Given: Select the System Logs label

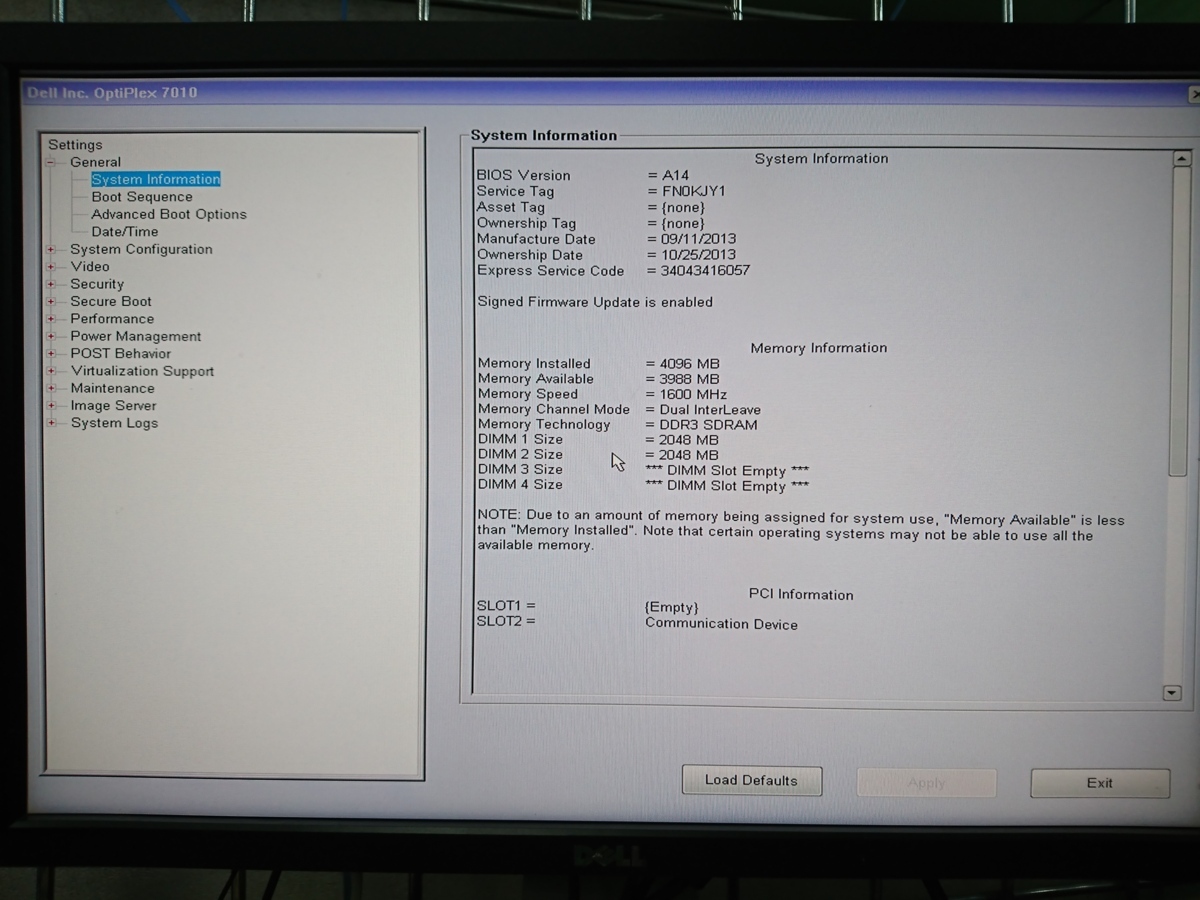Looking at the screenshot, I should coord(114,423).
